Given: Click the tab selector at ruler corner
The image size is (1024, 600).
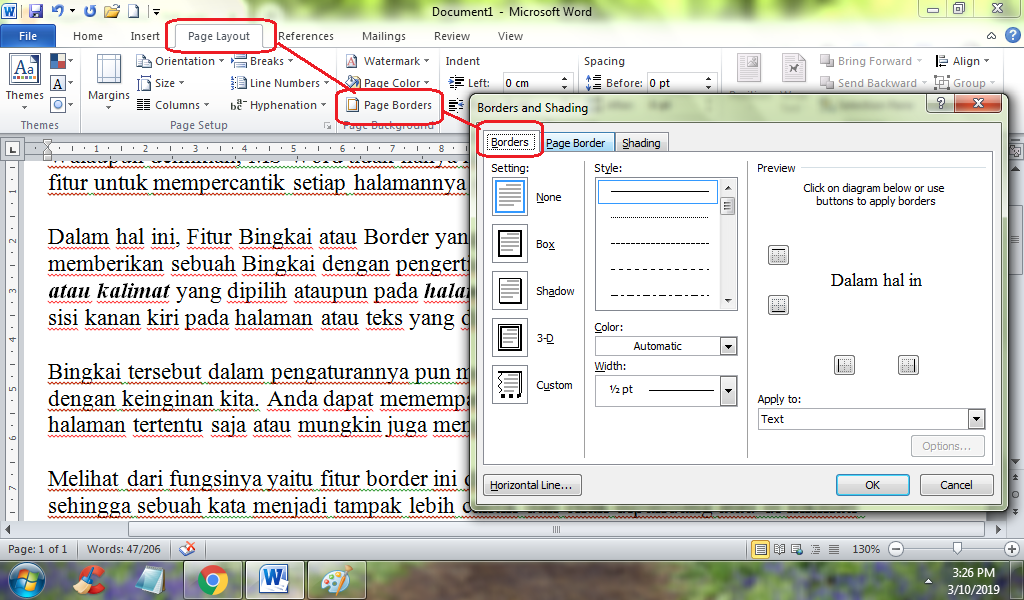Looking at the screenshot, I should (12, 150).
